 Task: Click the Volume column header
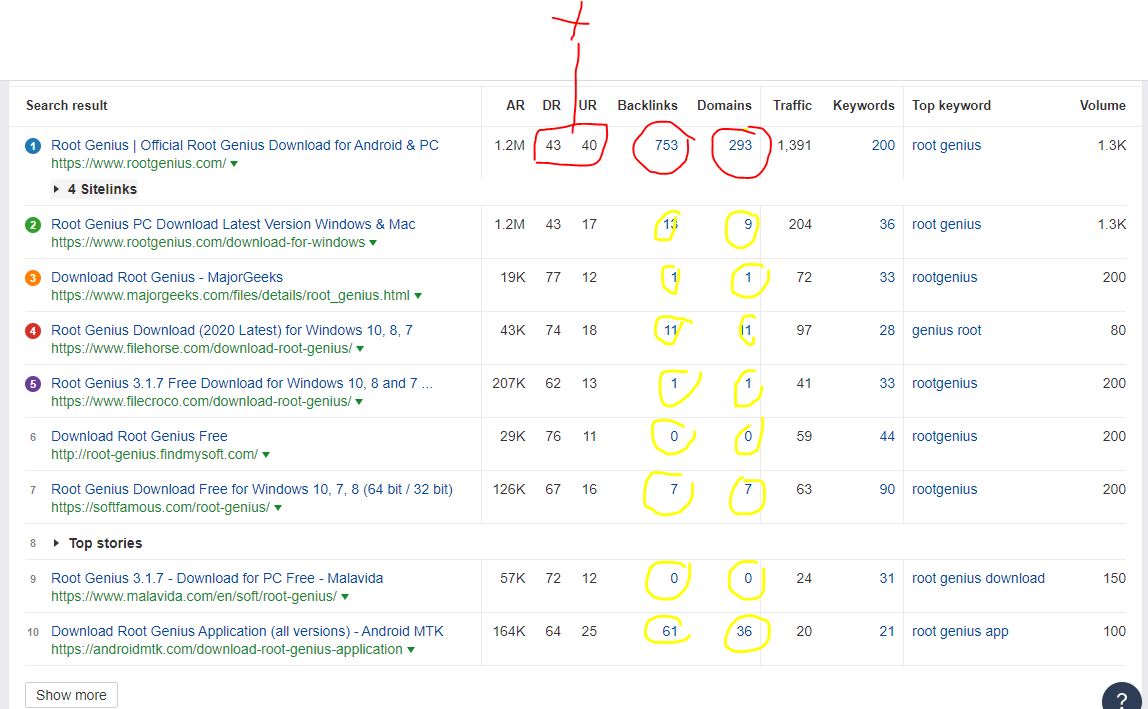(x=1103, y=105)
